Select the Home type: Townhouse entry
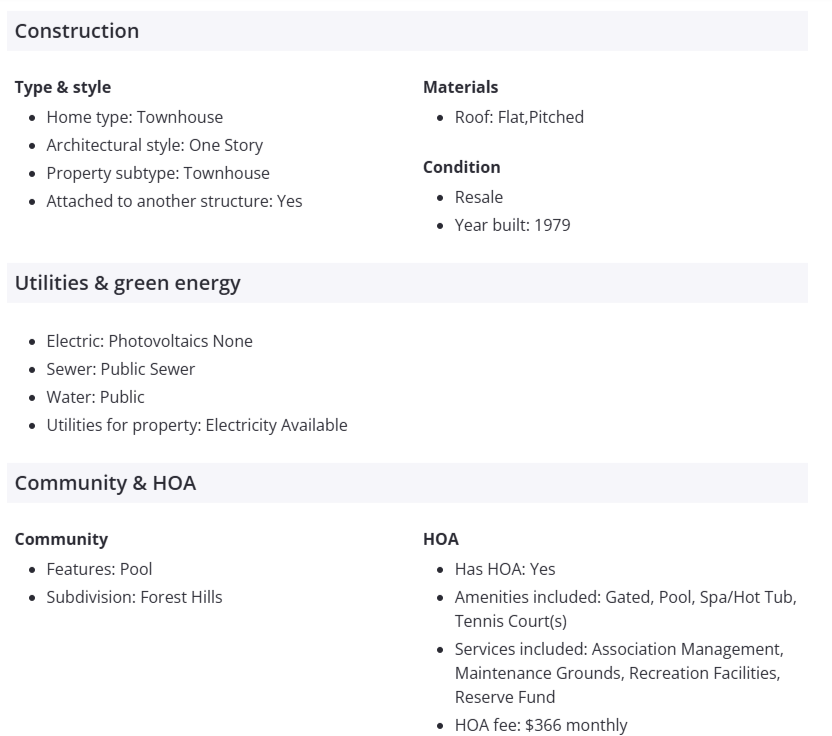 [x=134, y=117]
